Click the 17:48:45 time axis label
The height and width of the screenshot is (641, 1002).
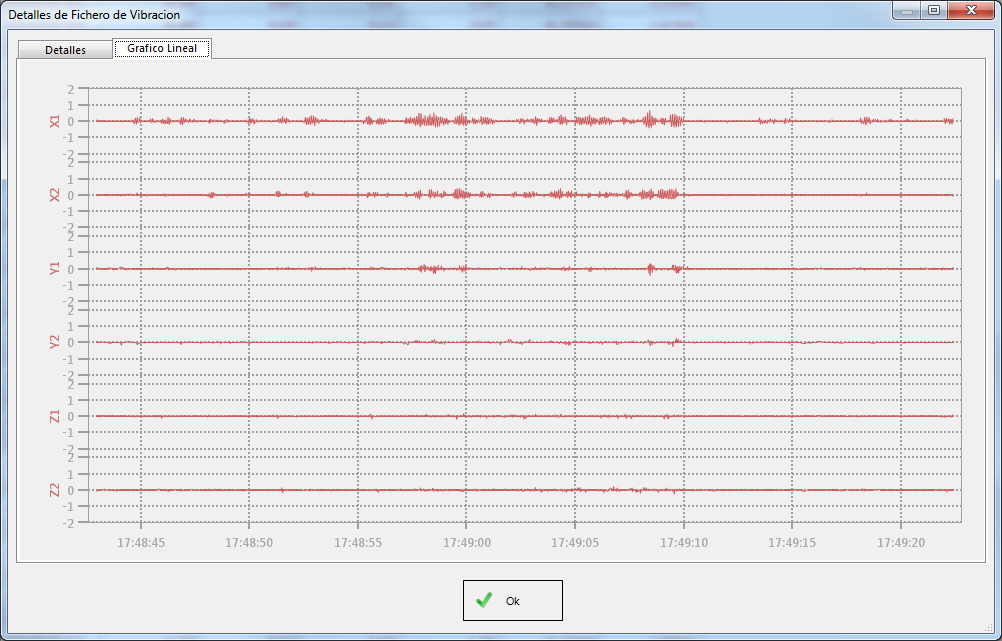point(141,542)
